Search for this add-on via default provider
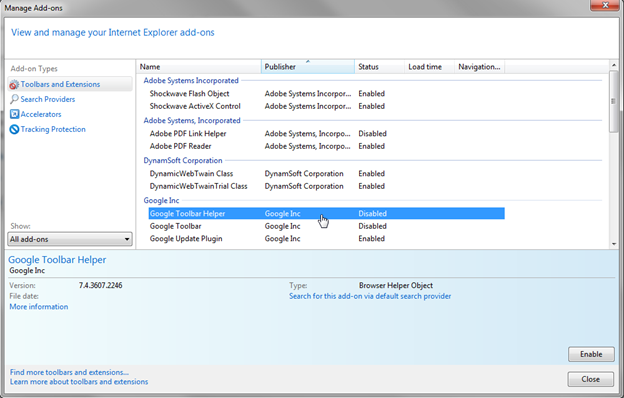The image size is (624, 398). coord(370,296)
